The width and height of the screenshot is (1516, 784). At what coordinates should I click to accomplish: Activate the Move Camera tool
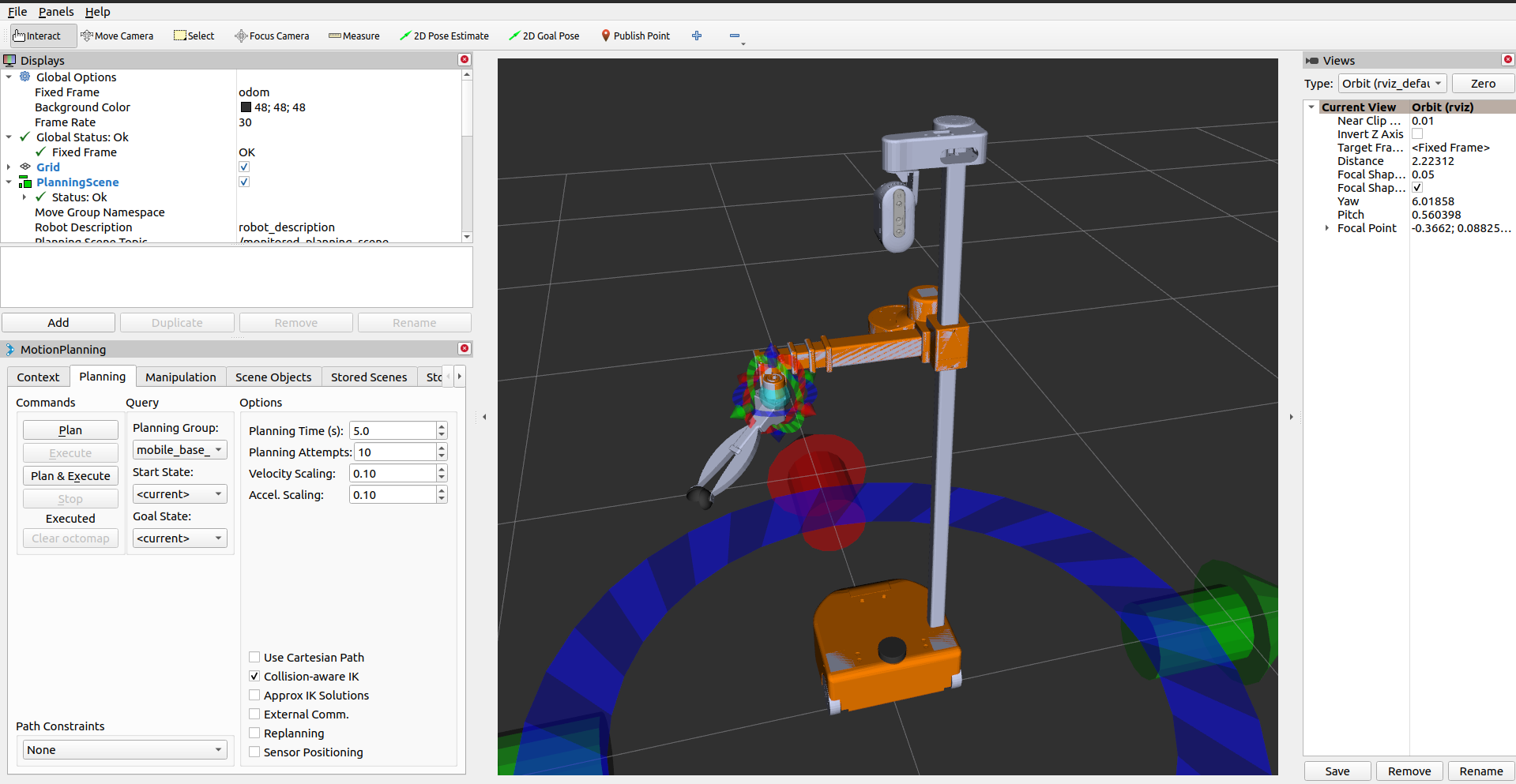coord(117,36)
